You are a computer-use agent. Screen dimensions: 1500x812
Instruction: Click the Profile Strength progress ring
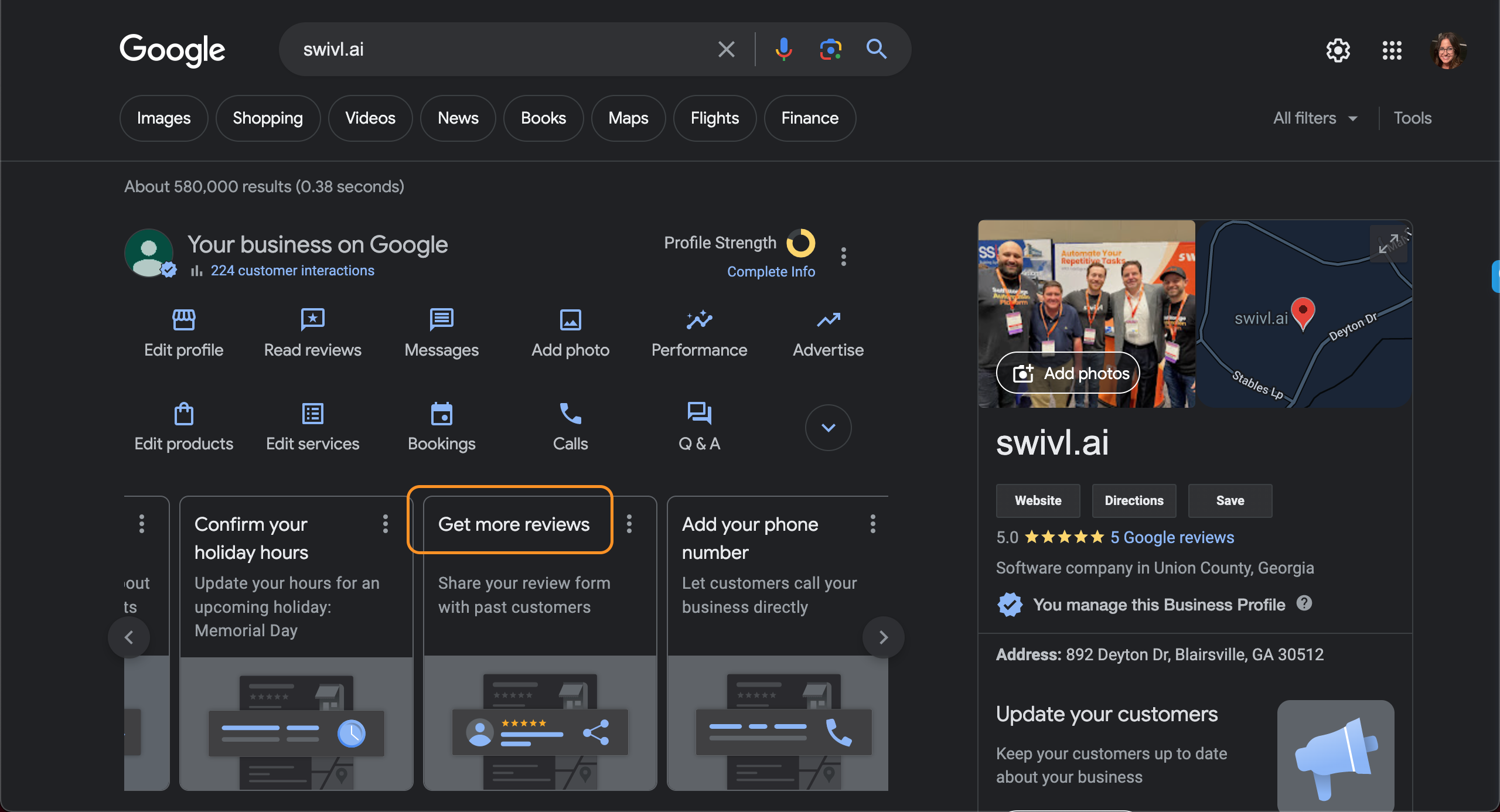[x=800, y=243]
